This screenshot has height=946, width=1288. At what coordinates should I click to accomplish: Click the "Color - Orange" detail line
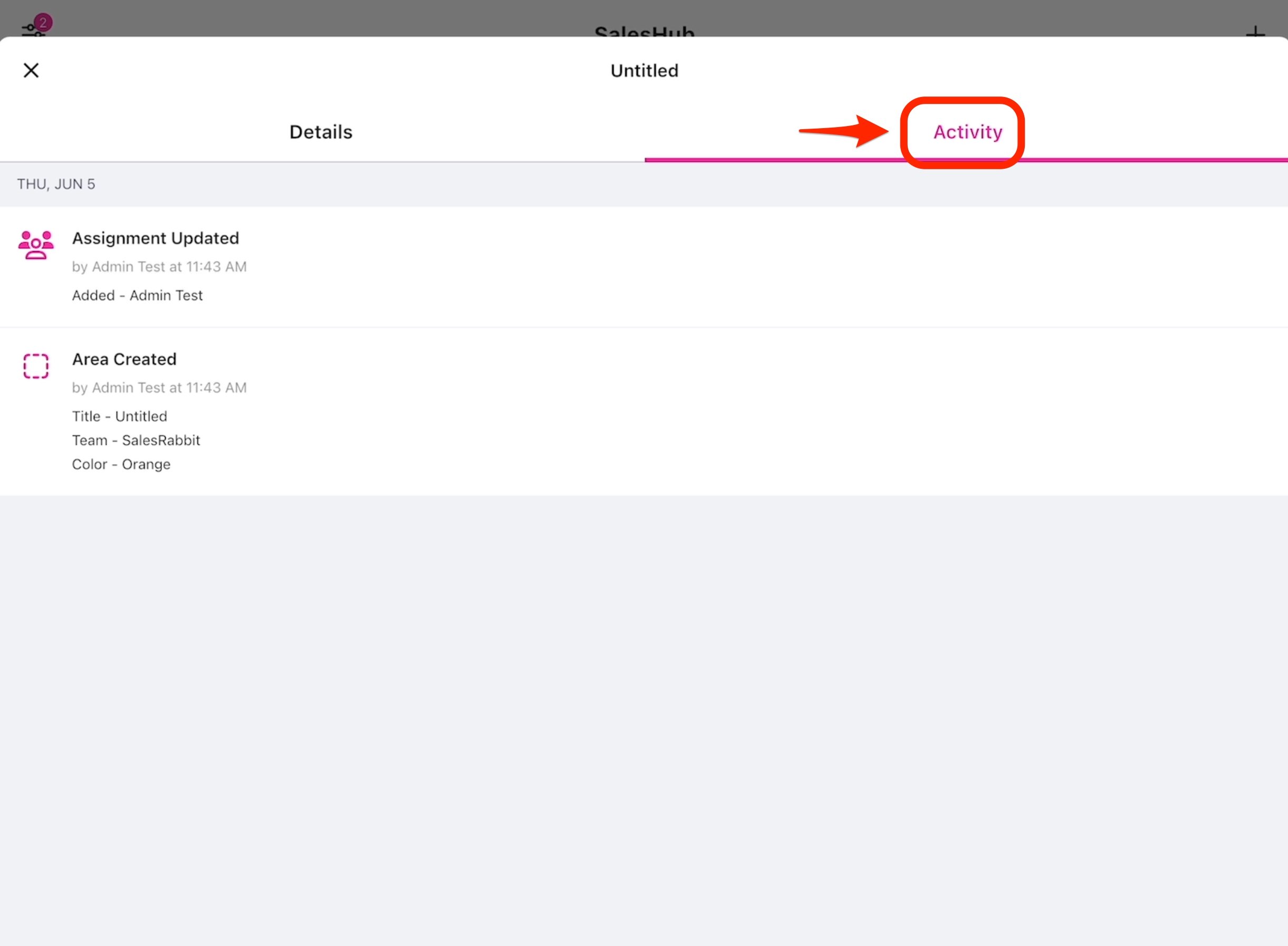pyautogui.click(x=121, y=465)
